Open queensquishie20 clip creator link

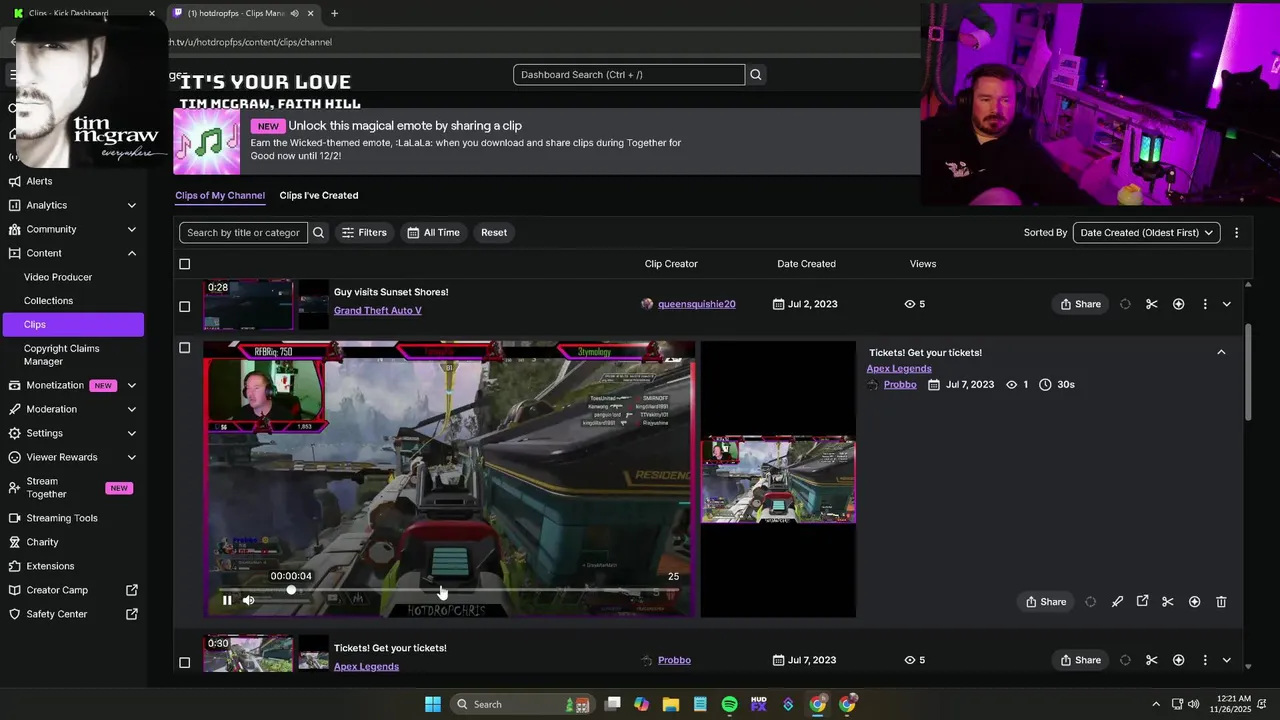(x=697, y=304)
